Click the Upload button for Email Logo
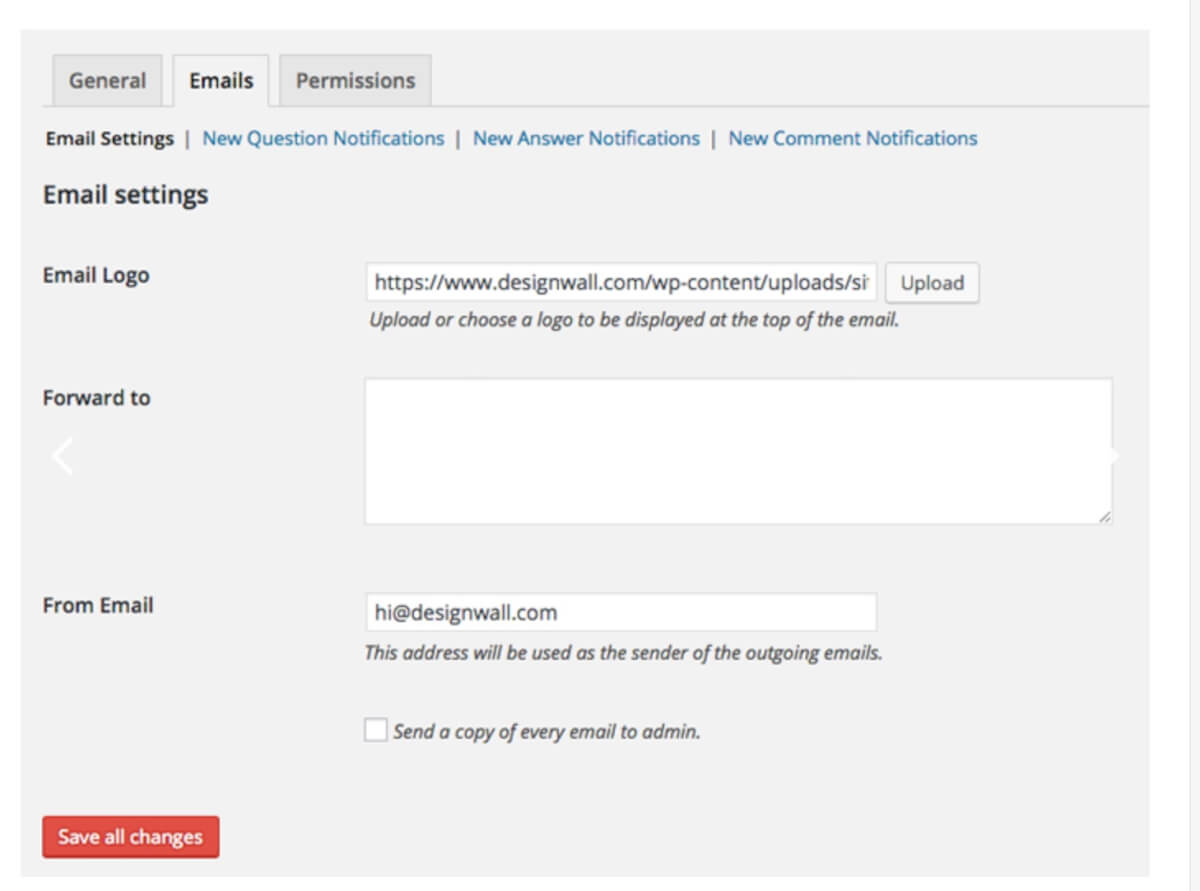Screen dimensions: 1200x891 [x=931, y=282]
